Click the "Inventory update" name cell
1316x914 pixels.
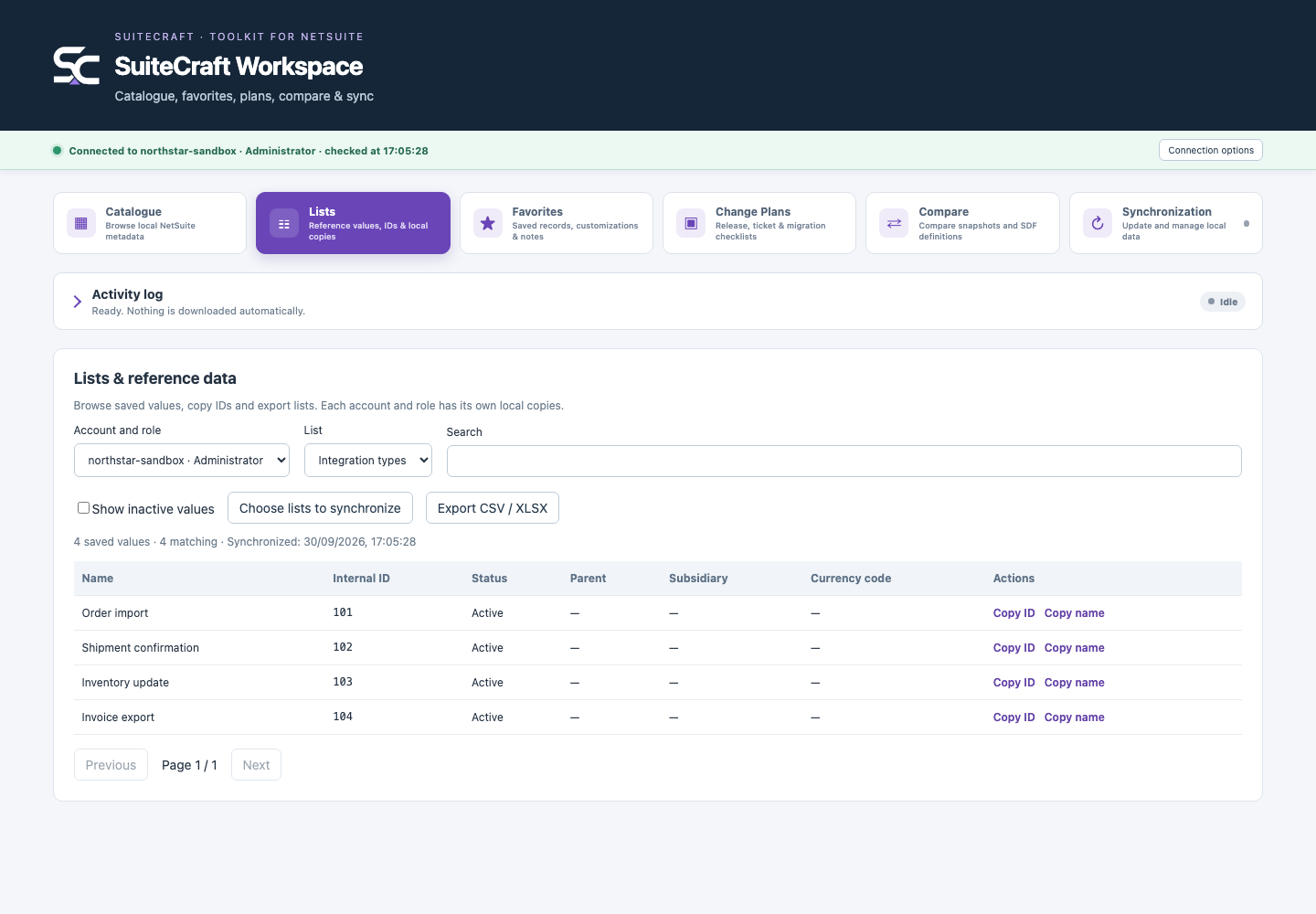(x=125, y=683)
